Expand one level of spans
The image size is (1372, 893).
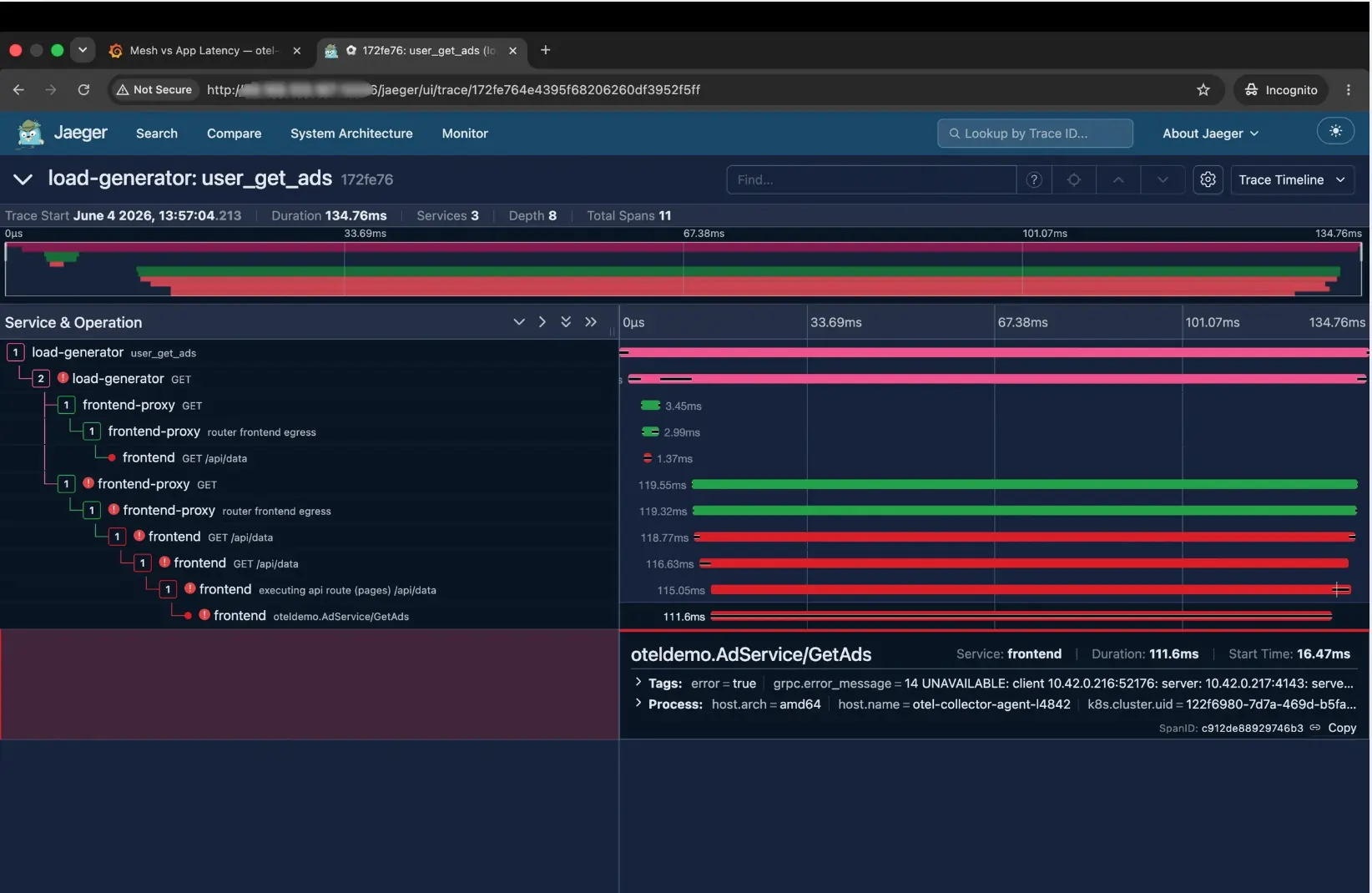519,322
